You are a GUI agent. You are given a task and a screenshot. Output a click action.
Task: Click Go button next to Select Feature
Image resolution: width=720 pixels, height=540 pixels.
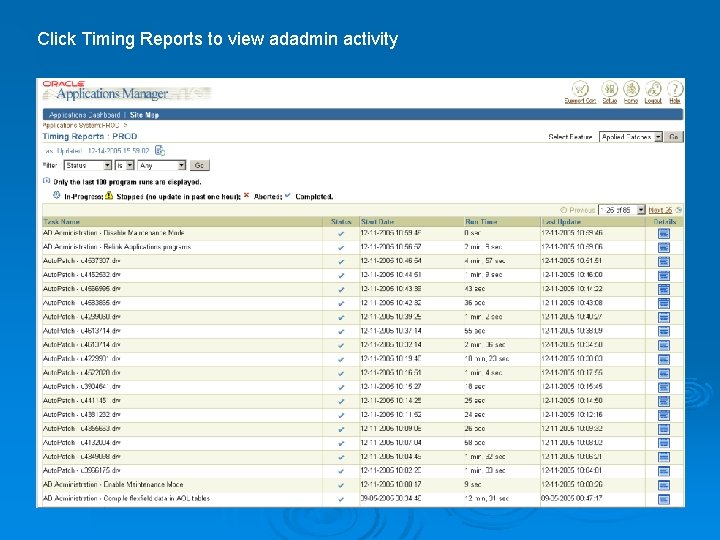pos(674,137)
